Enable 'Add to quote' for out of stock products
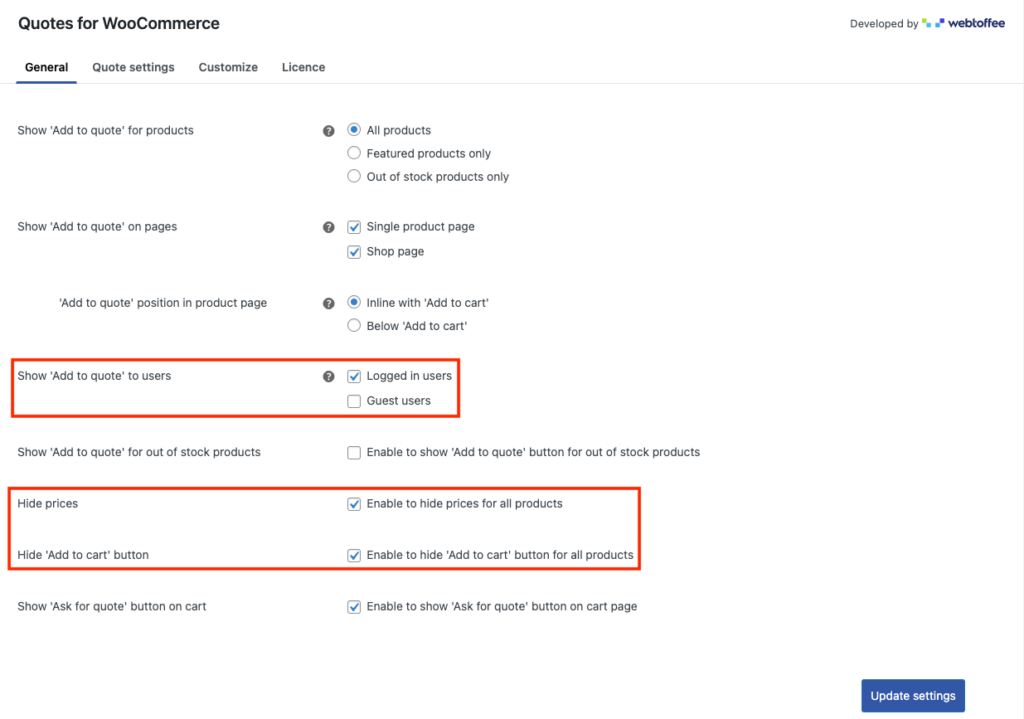1024x719 pixels. tap(354, 453)
